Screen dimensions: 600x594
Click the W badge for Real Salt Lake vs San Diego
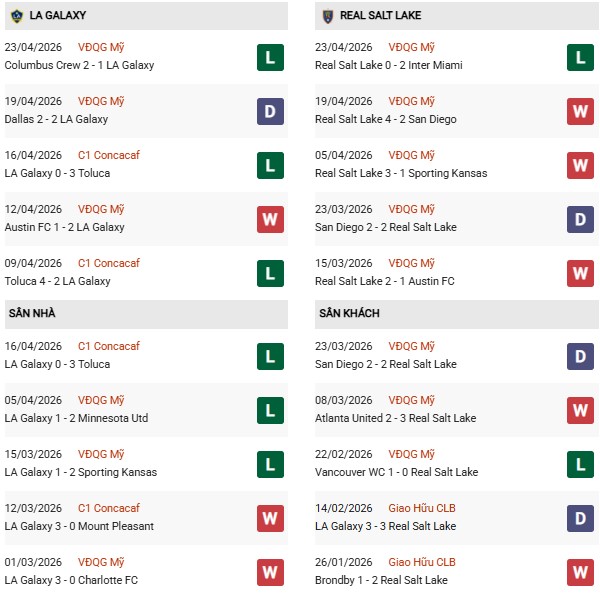click(x=580, y=111)
